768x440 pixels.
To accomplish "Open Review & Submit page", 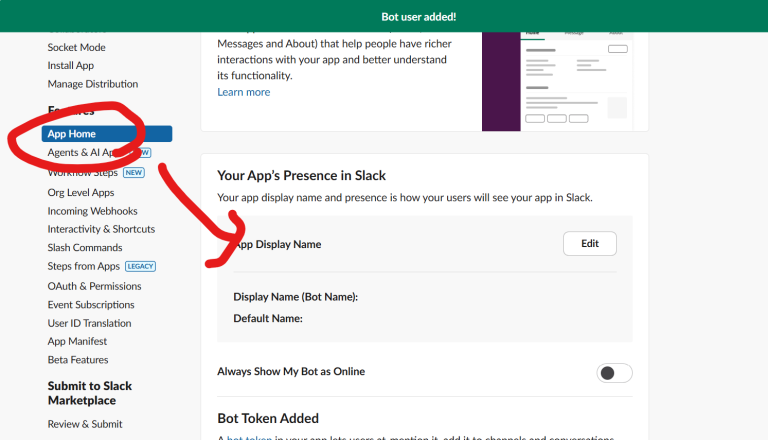I will coord(85,424).
